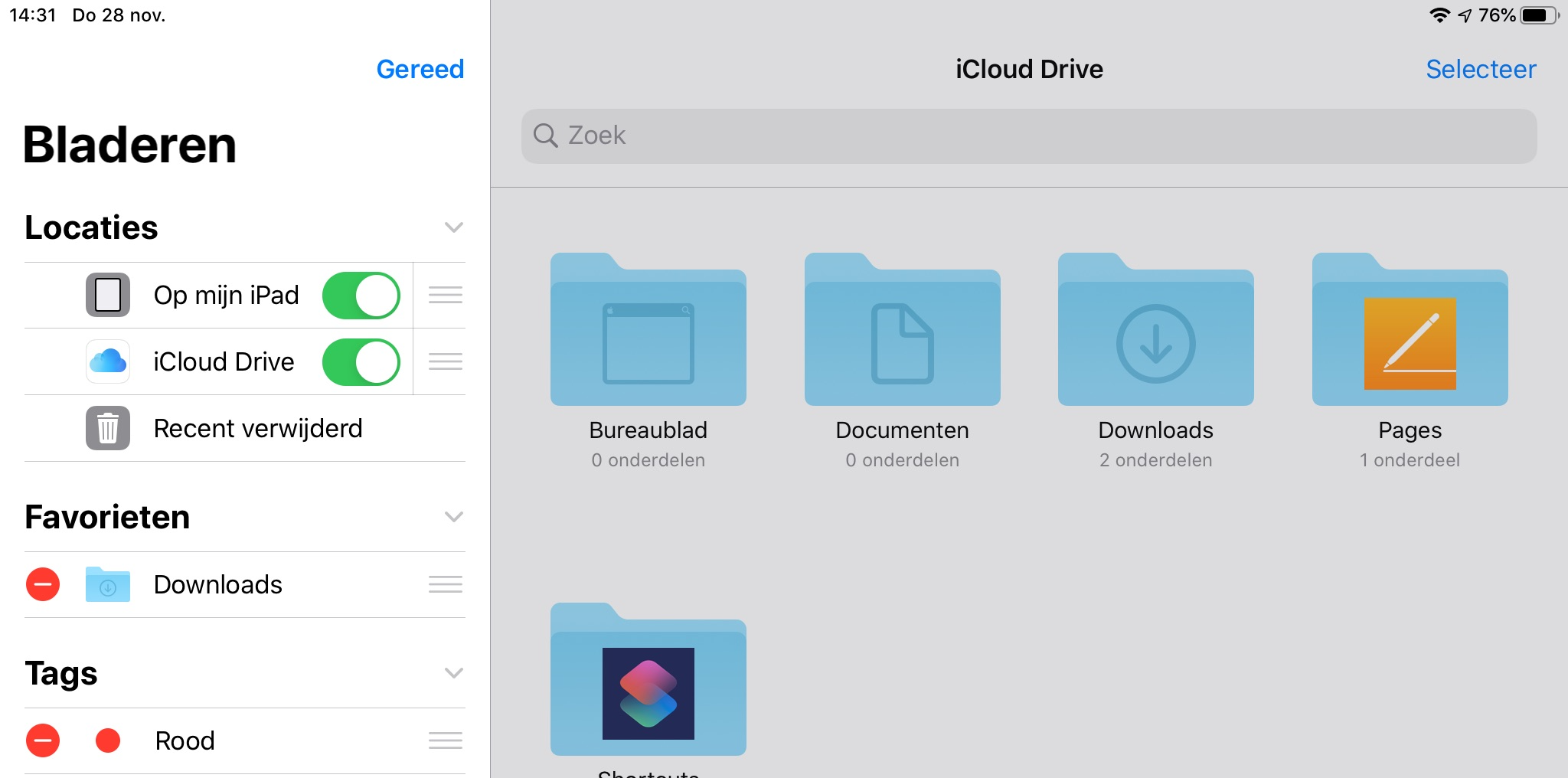
Task: Collapse the Locaties section
Action: [453, 227]
